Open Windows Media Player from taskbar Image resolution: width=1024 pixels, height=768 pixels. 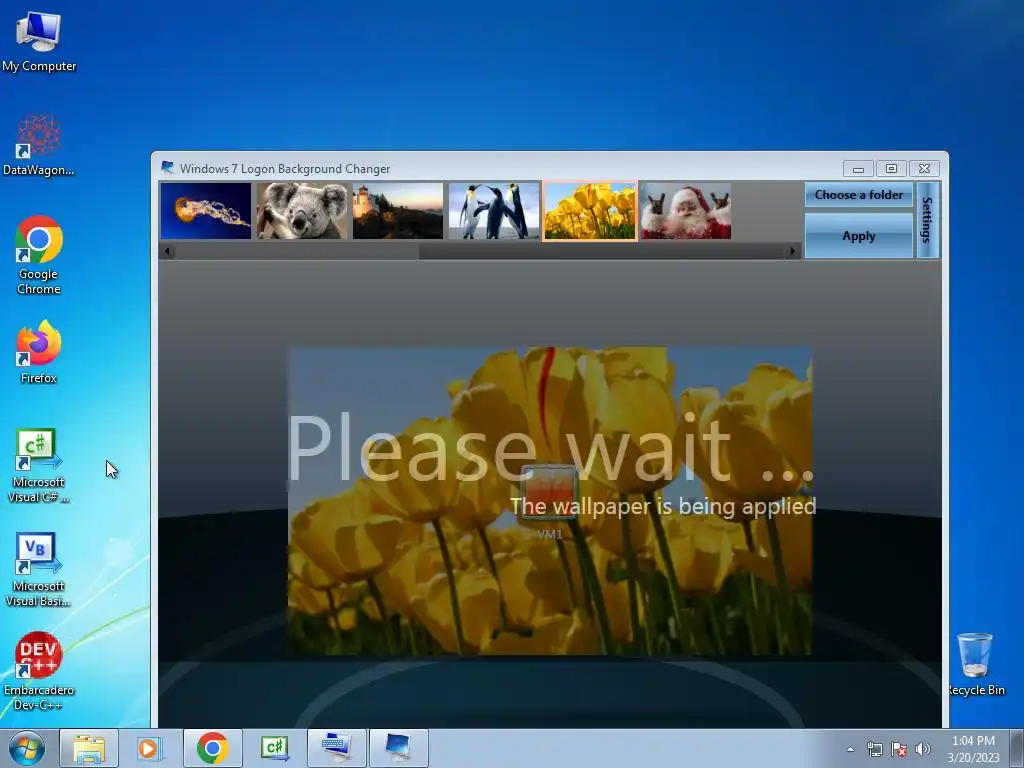point(150,748)
